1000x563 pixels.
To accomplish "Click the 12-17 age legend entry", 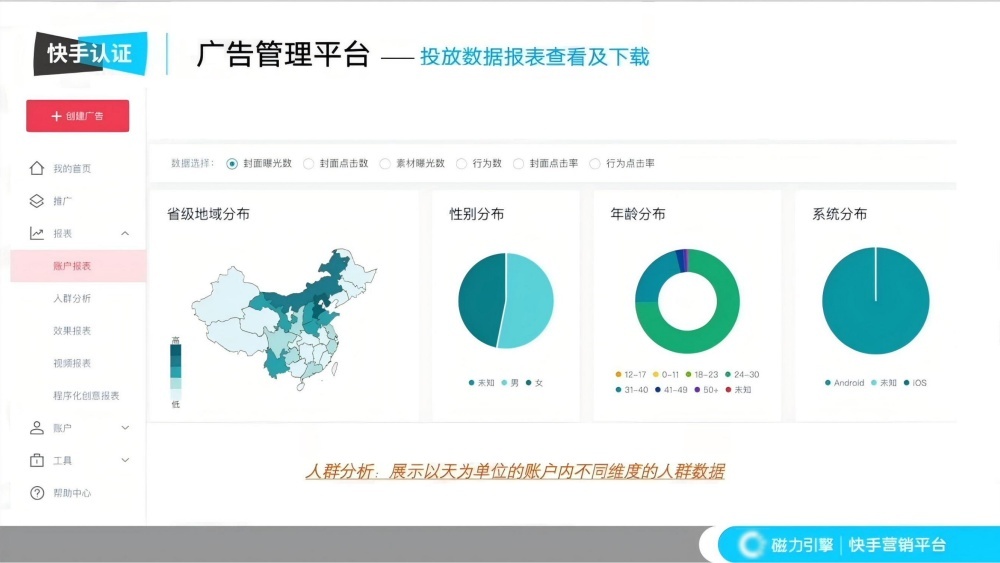I will (x=631, y=374).
